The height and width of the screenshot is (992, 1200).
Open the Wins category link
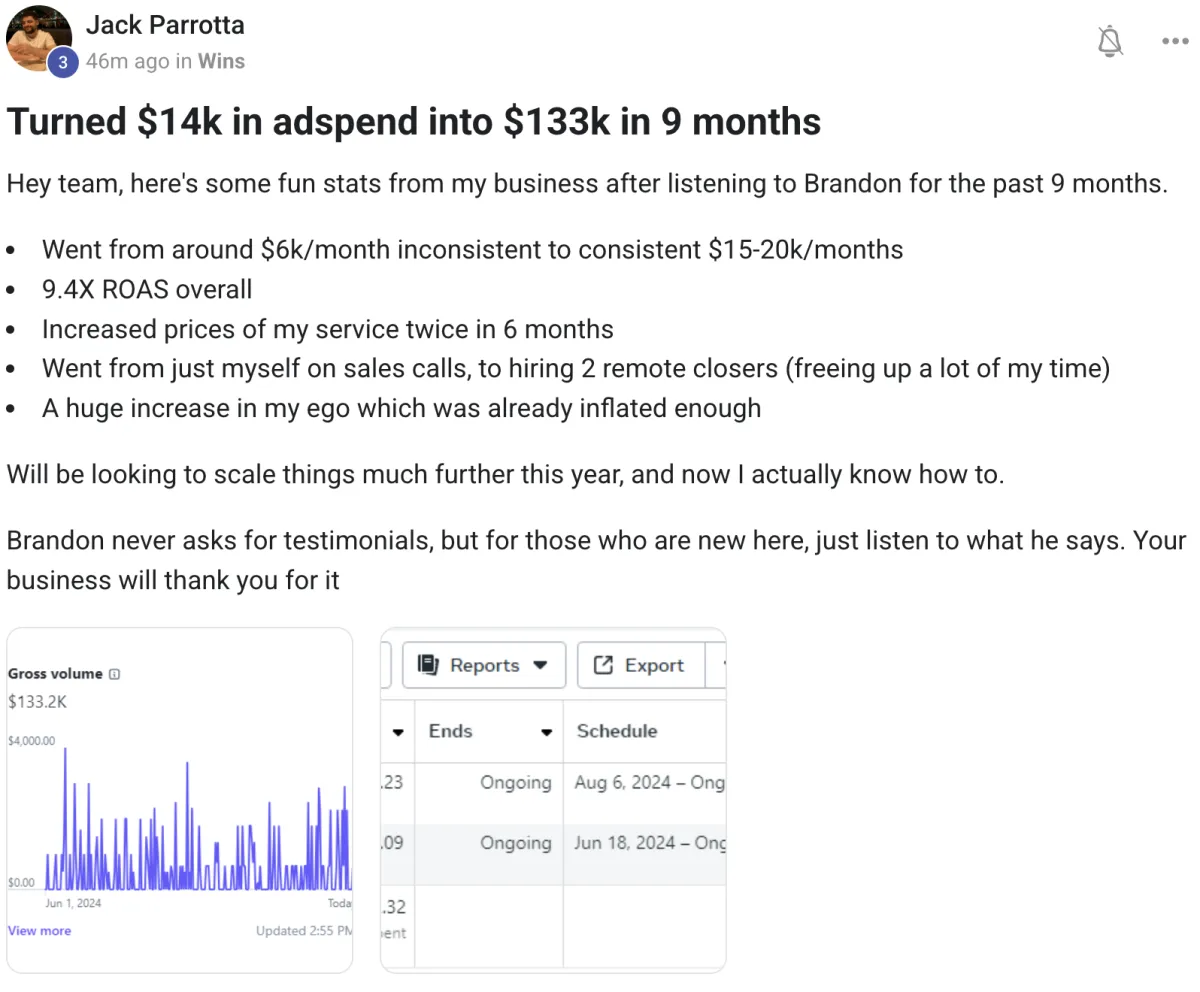[221, 61]
